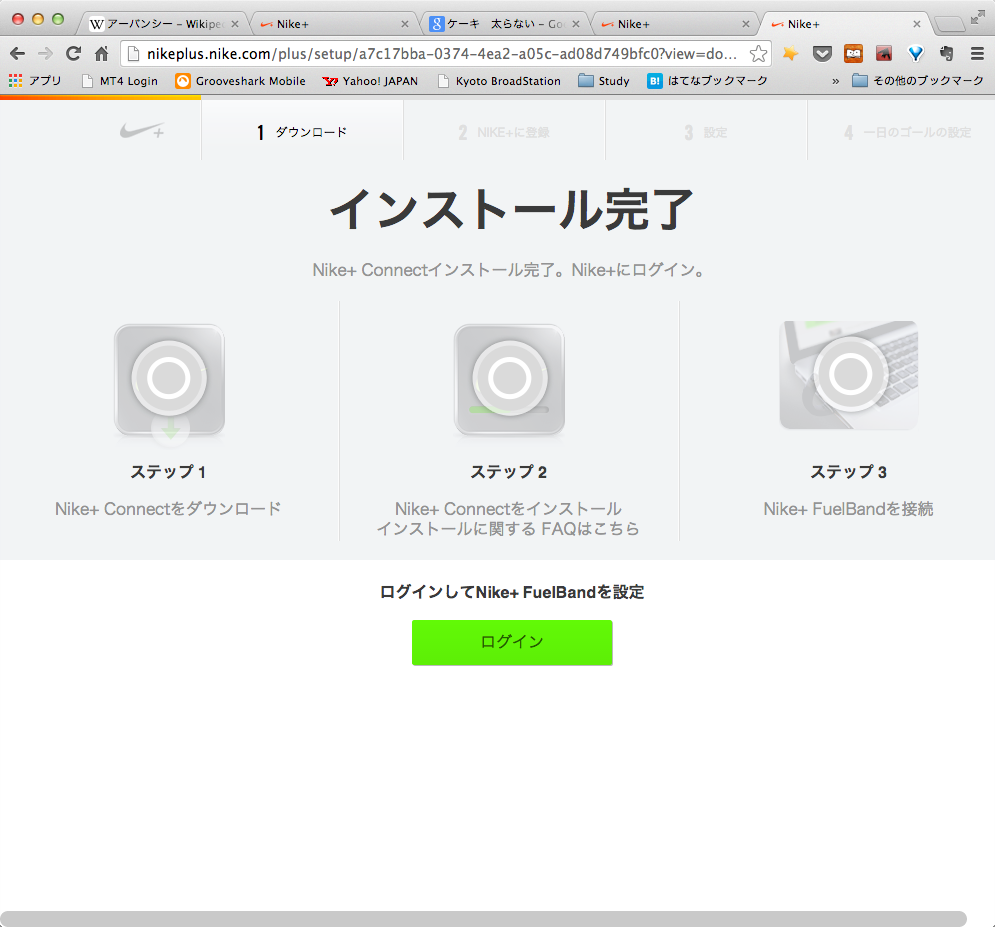The image size is (995, 927).
Task: Close the active Nike+ tab
Action: click(916, 24)
